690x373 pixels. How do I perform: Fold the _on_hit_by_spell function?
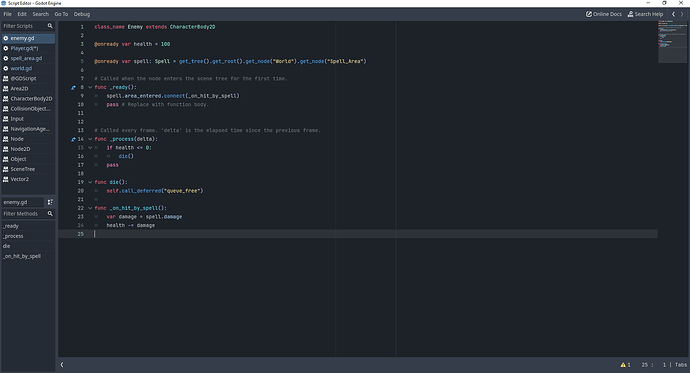[x=90, y=208]
